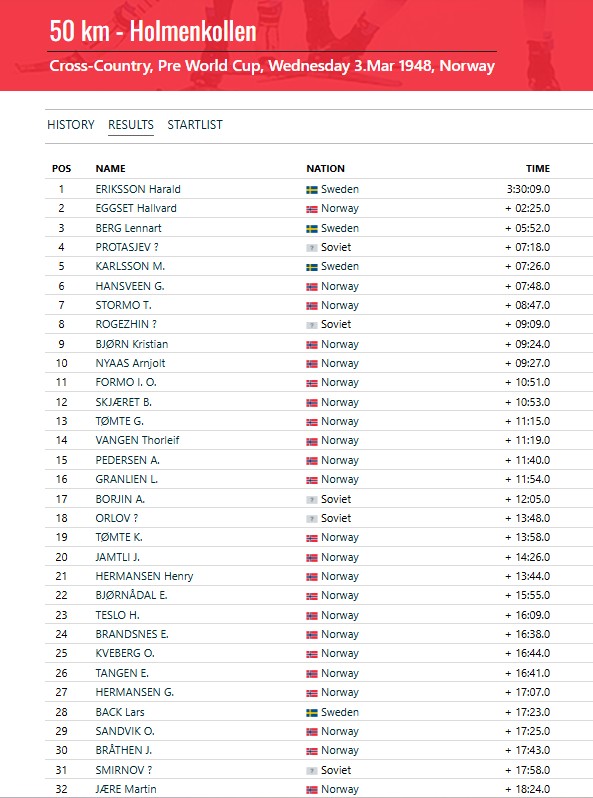Click the 50 km - Holmenkollen title
593x798 pixels.
153,31
